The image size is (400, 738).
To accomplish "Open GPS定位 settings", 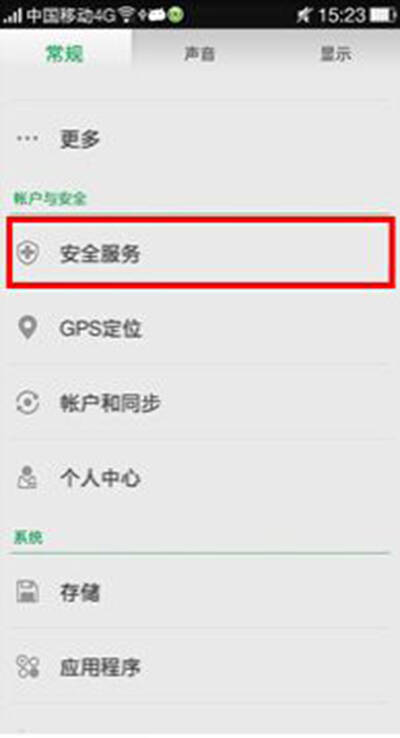I will (200, 328).
